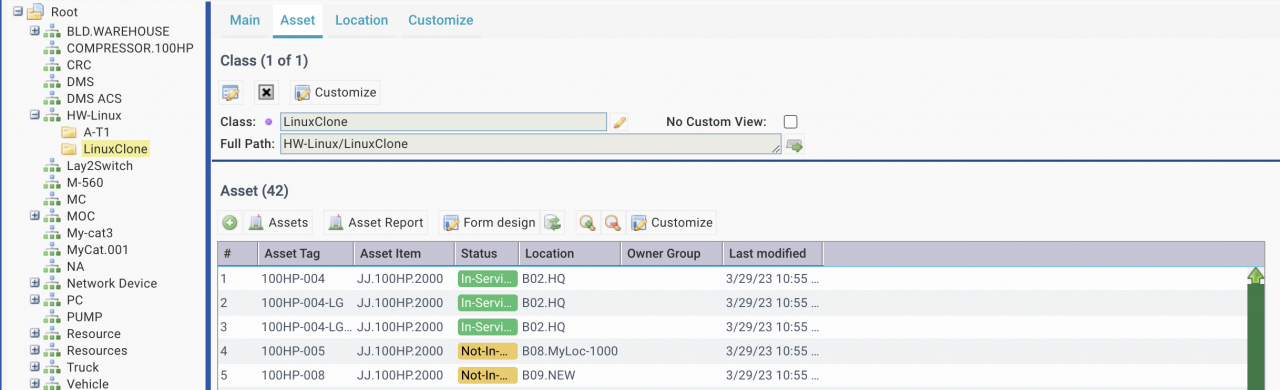Click the green magnifier search icon
The image size is (1280, 390).
coord(588,222)
